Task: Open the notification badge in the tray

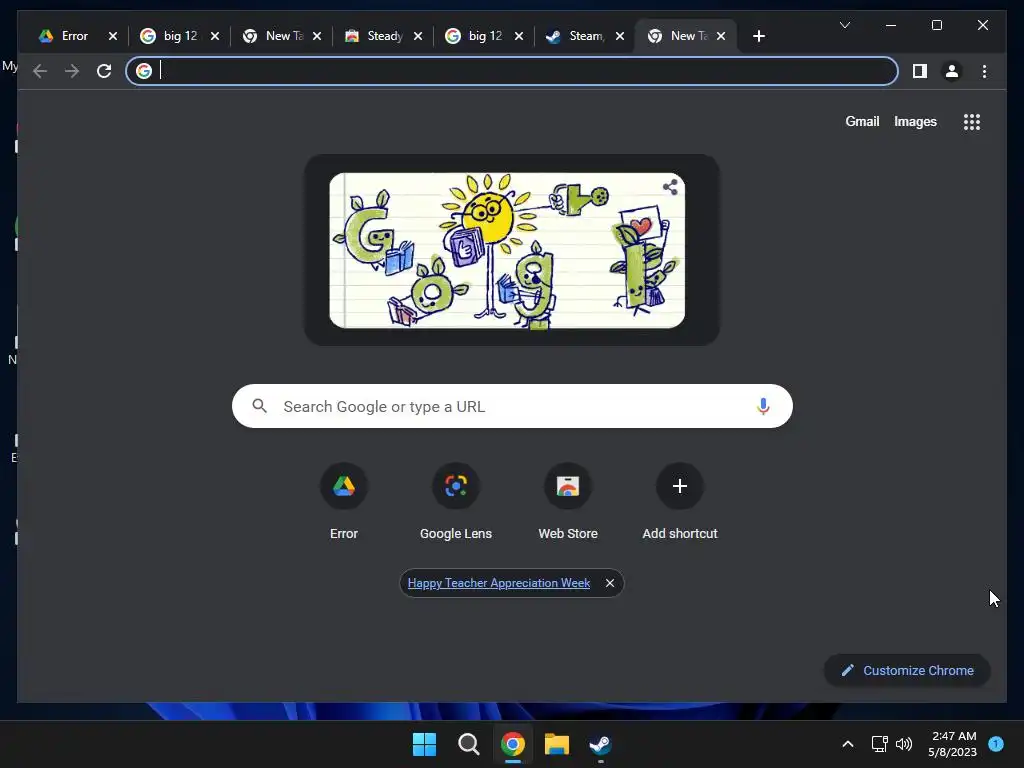Action: coord(996,744)
